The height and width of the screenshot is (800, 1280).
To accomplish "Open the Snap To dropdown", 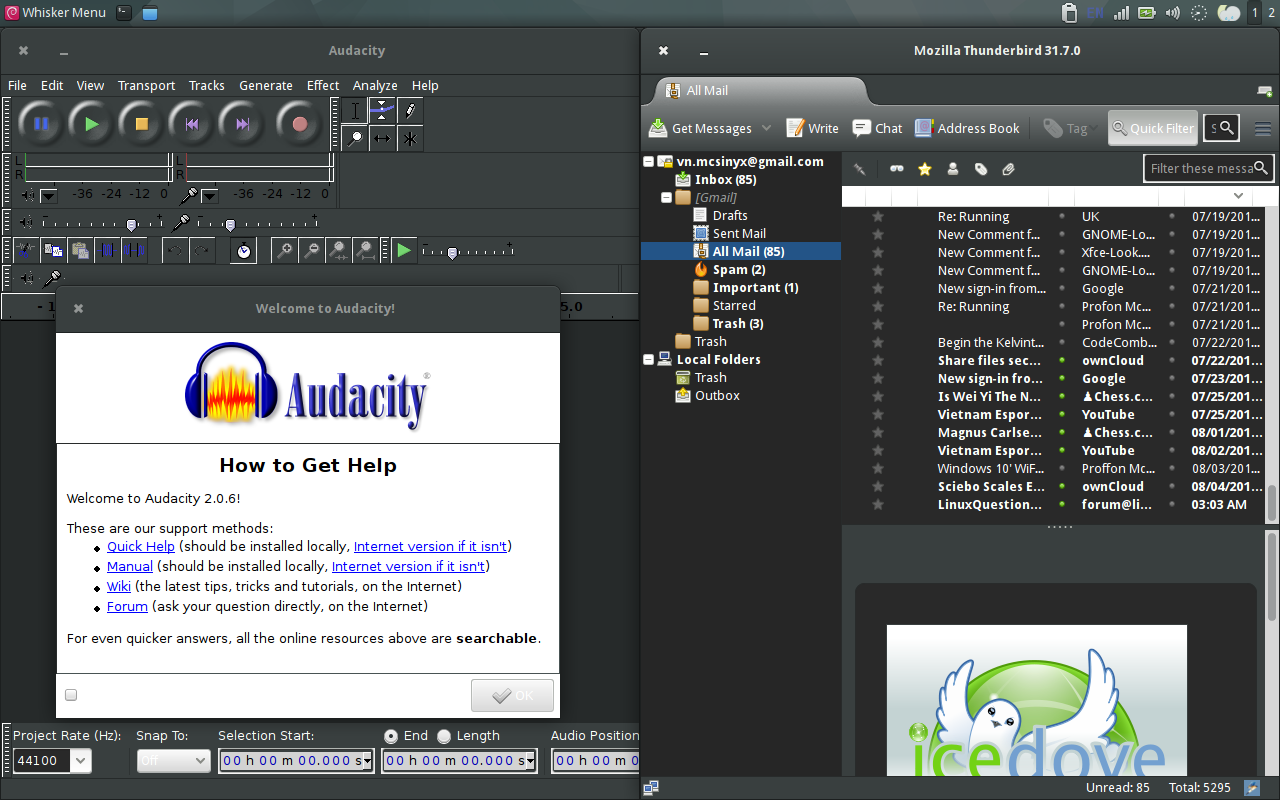I will coord(173,760).
